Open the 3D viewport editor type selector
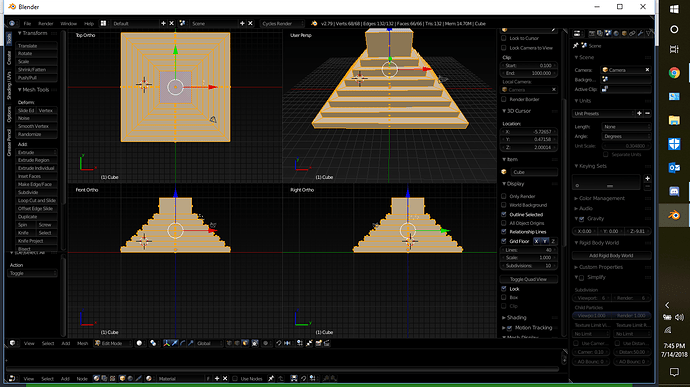690x387 pixels. point(13,343)
